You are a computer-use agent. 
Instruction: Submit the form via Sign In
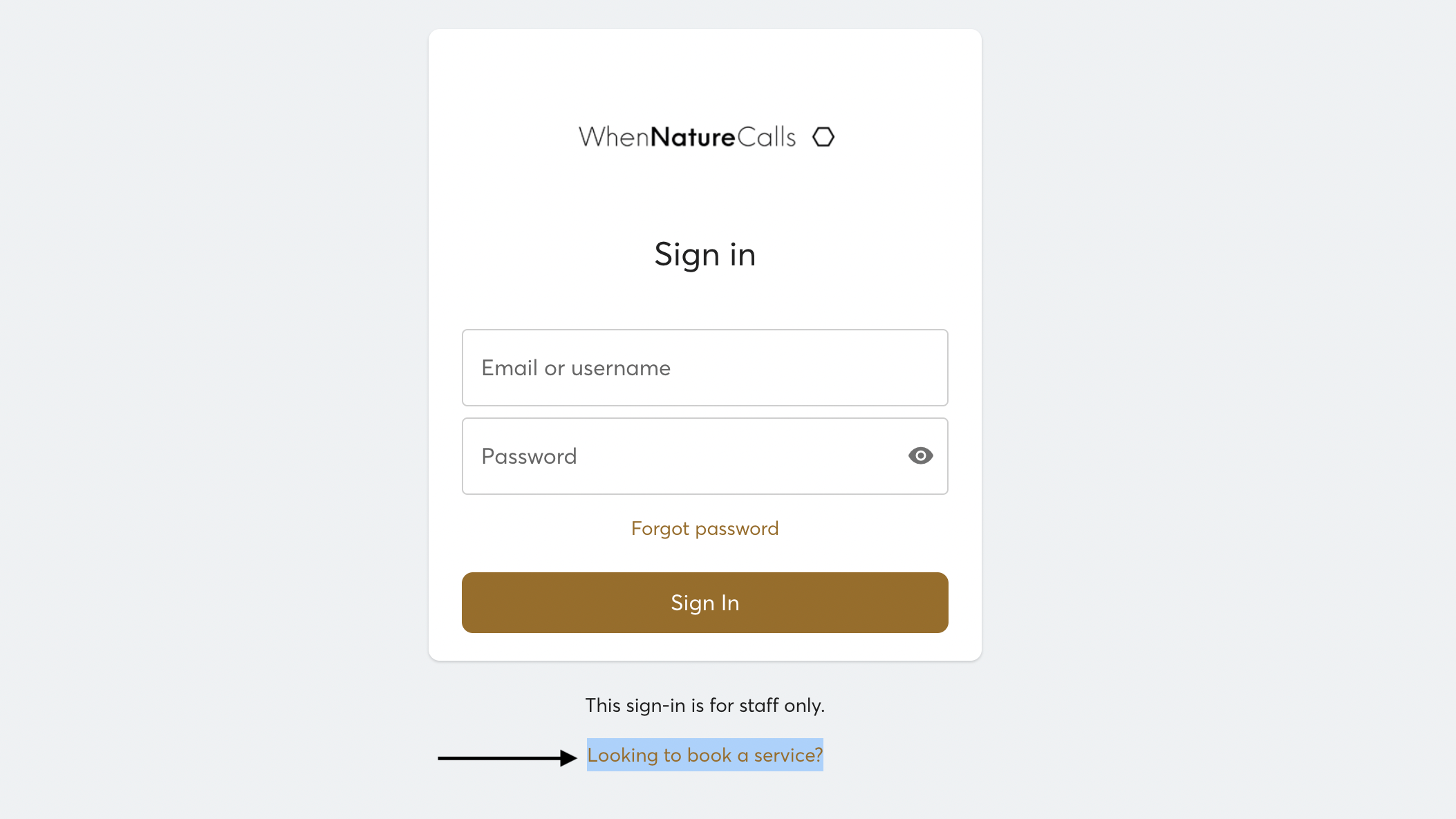click(x=704, y=603)
